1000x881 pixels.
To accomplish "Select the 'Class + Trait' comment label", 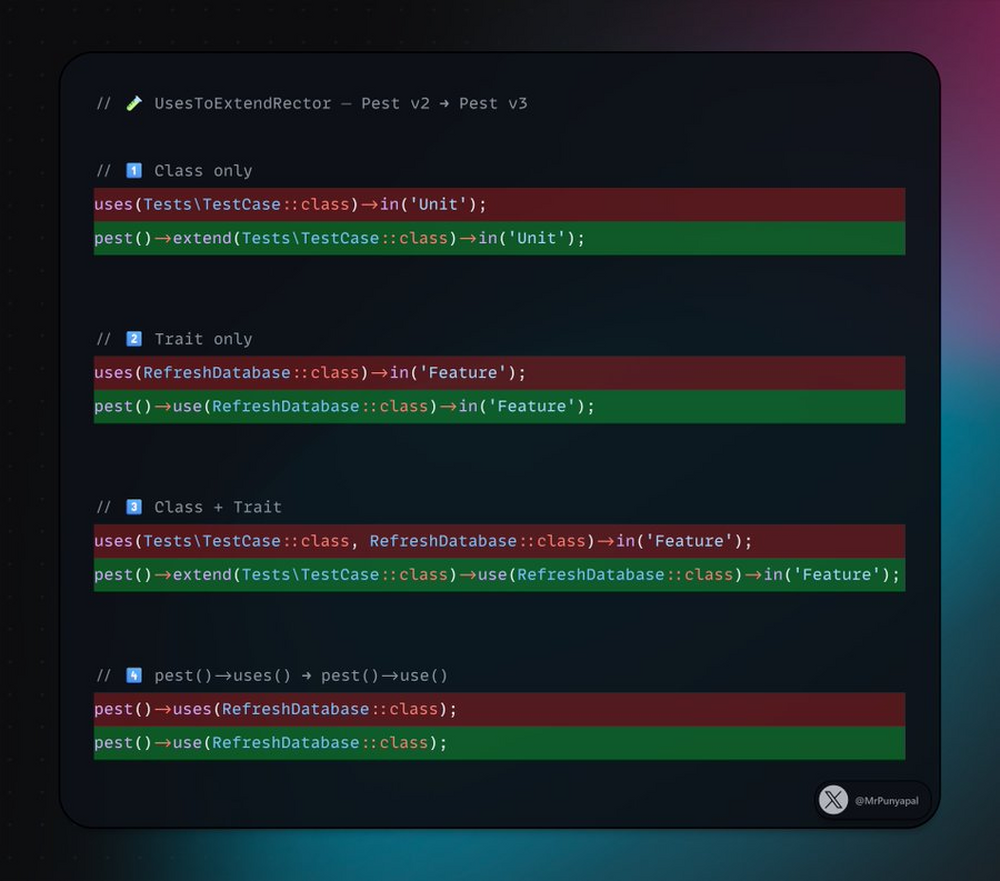I will pos(218,507).
